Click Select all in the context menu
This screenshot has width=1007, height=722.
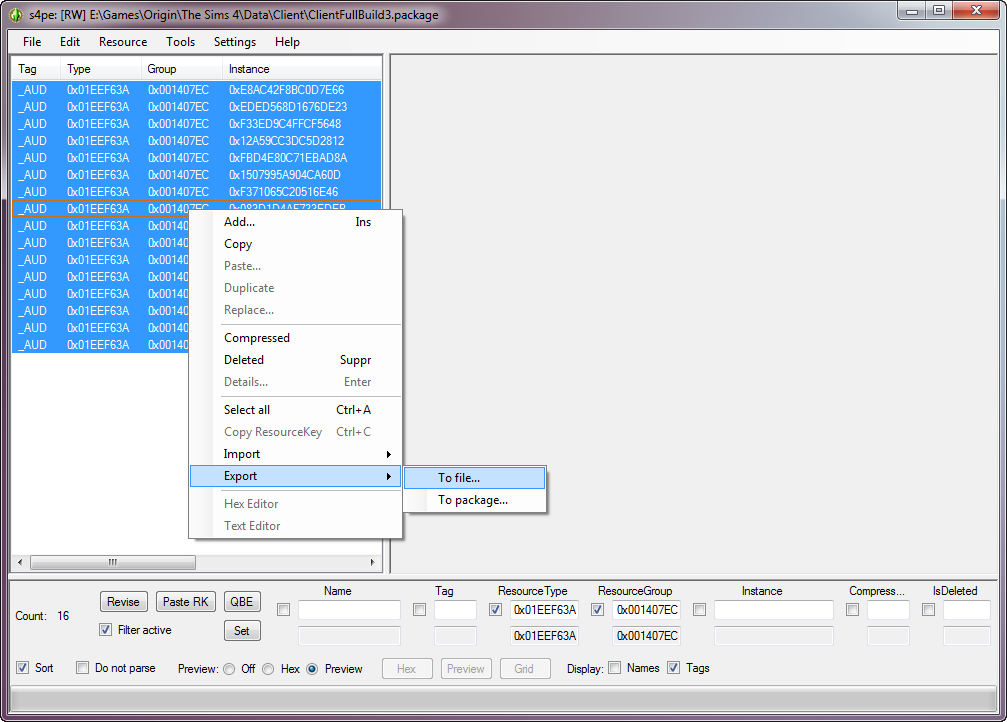coord(295,410)
